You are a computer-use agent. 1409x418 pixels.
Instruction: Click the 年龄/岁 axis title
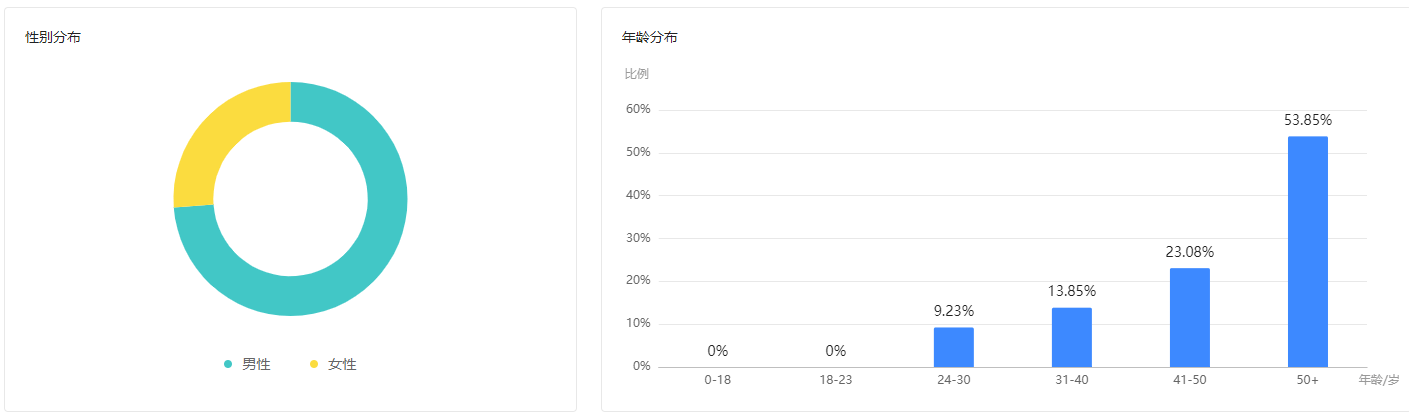[x=1378, y=380]
